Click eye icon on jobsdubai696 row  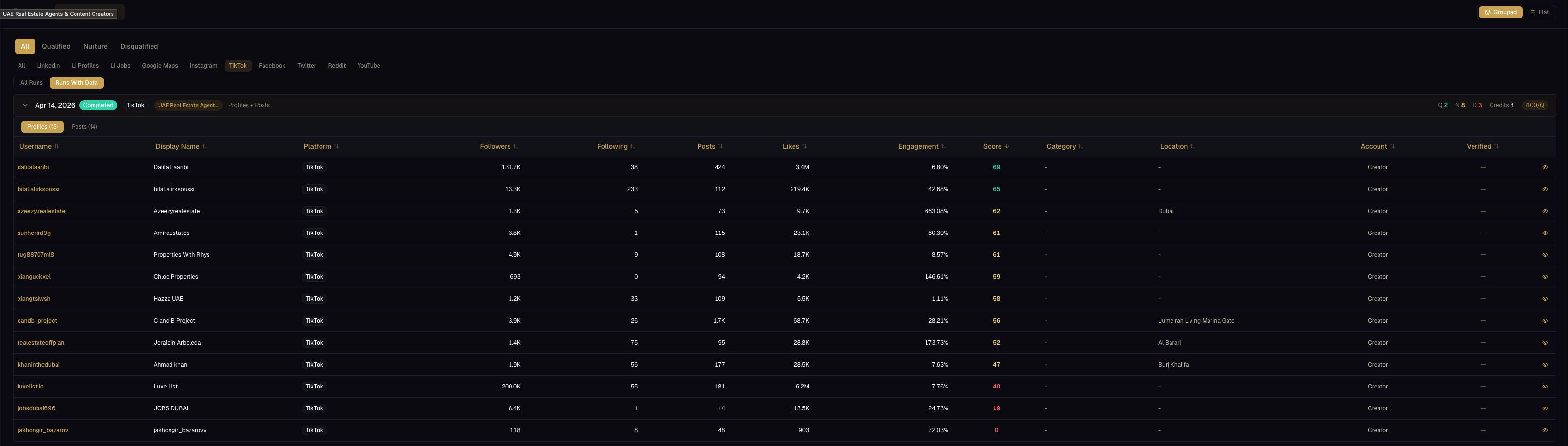[1544, 408]
